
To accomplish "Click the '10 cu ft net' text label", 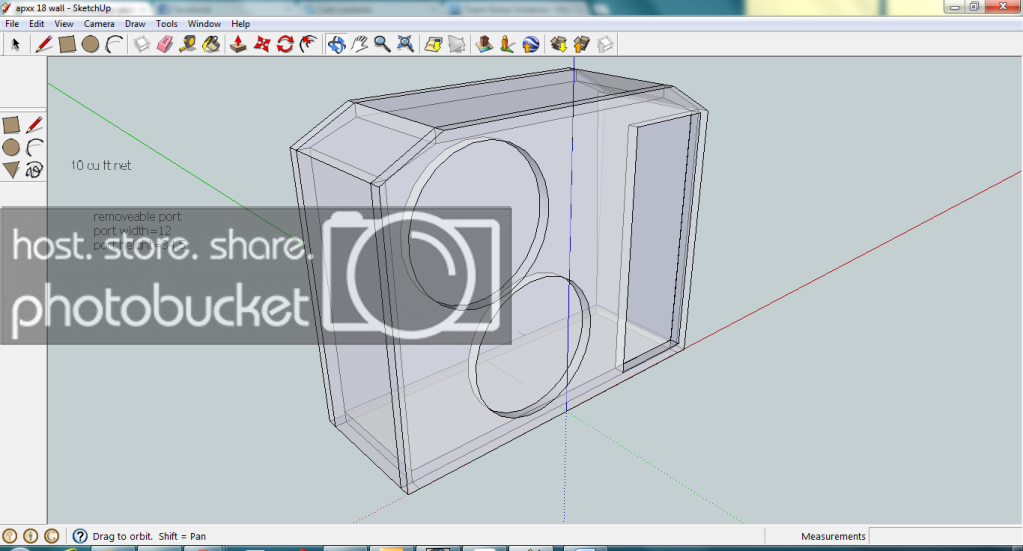I will pyautogui.click(x=101, y=166).
